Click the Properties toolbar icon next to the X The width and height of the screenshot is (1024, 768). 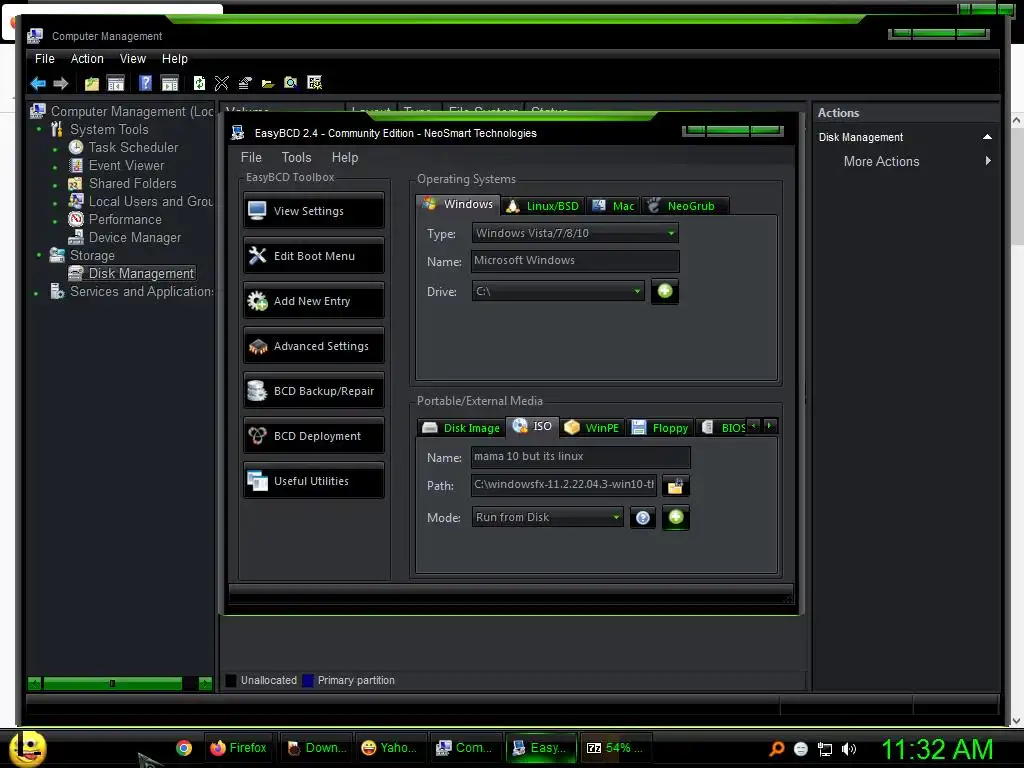coord(245,83)
